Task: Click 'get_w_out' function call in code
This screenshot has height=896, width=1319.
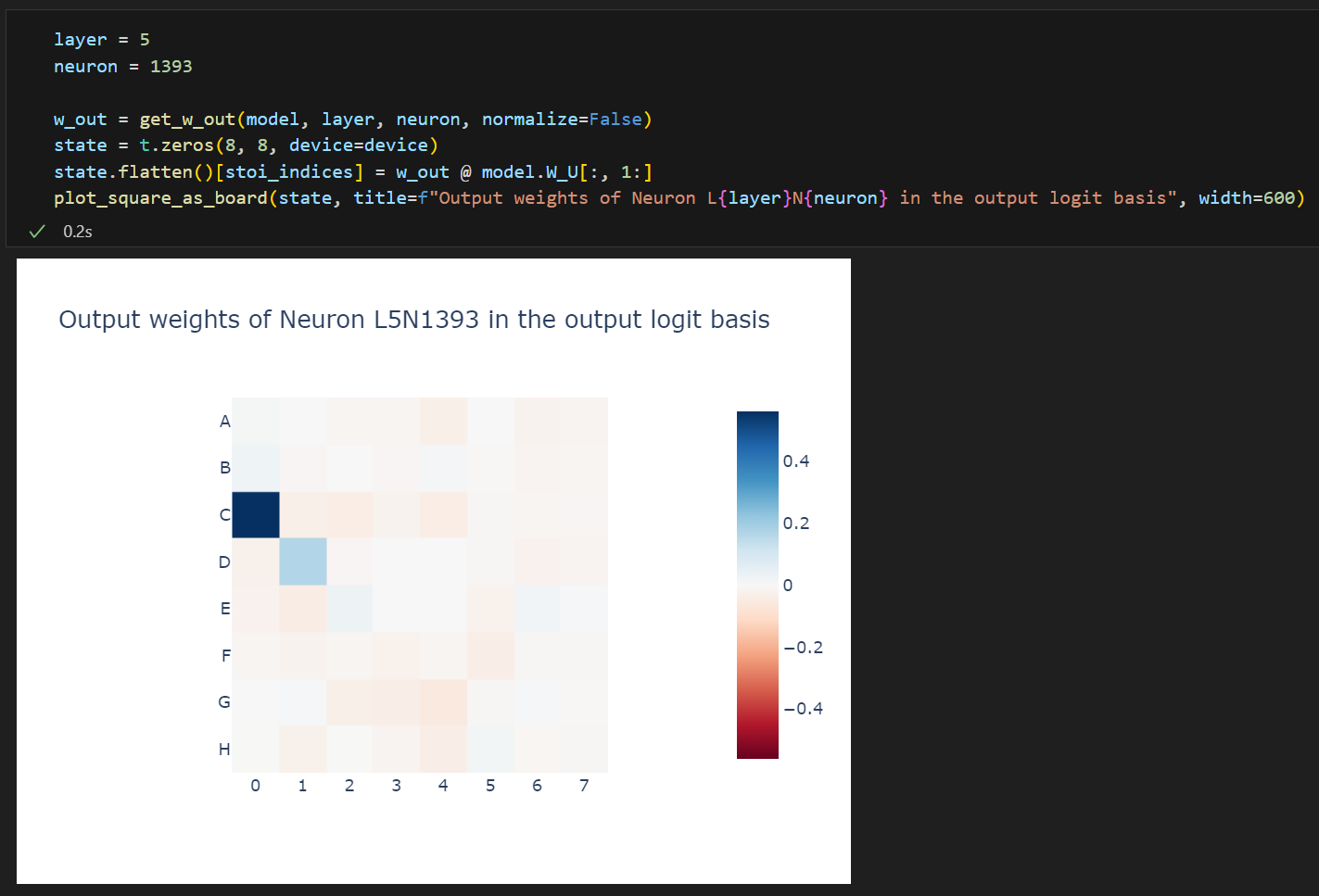Action: (x=187, y=120)
